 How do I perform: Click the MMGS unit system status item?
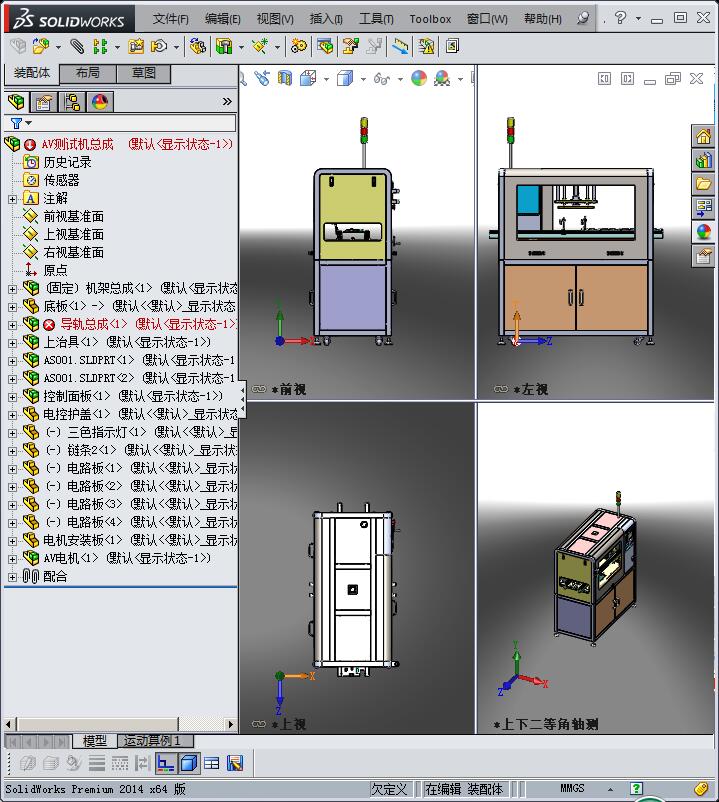(572, 789)
